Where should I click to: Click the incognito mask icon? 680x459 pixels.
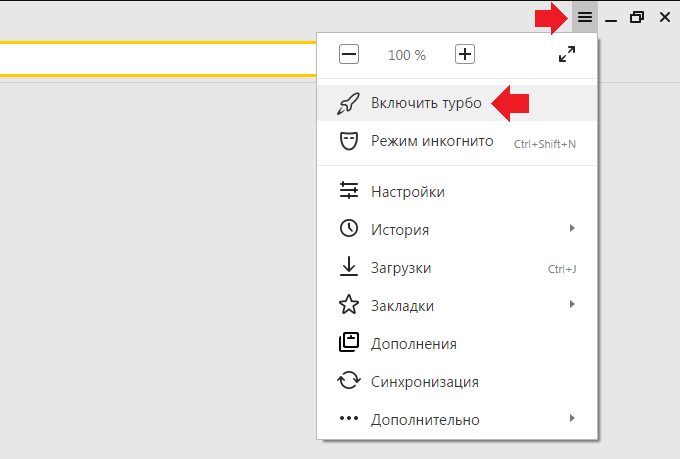click(348, 141)
